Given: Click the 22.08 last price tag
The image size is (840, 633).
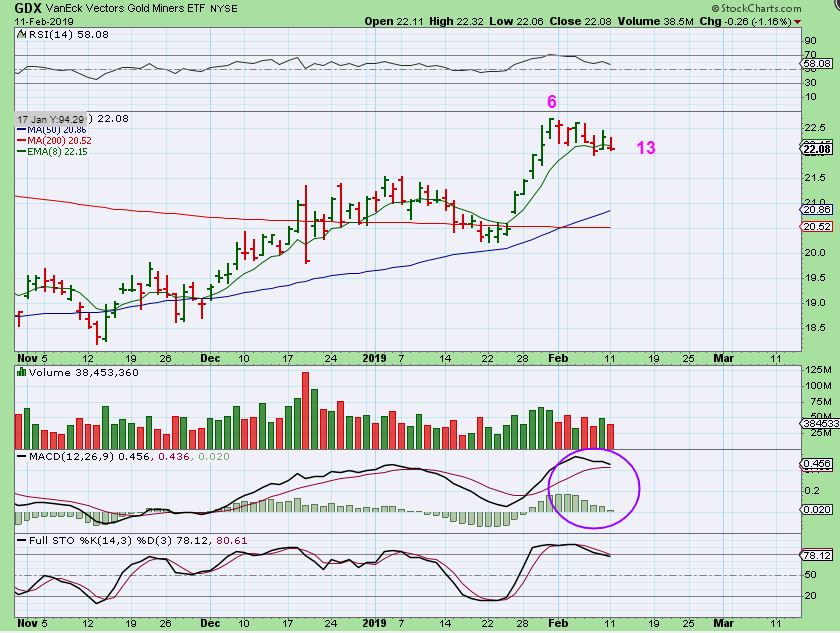Looking at the screenshot, I should click(x=818, y=149).
